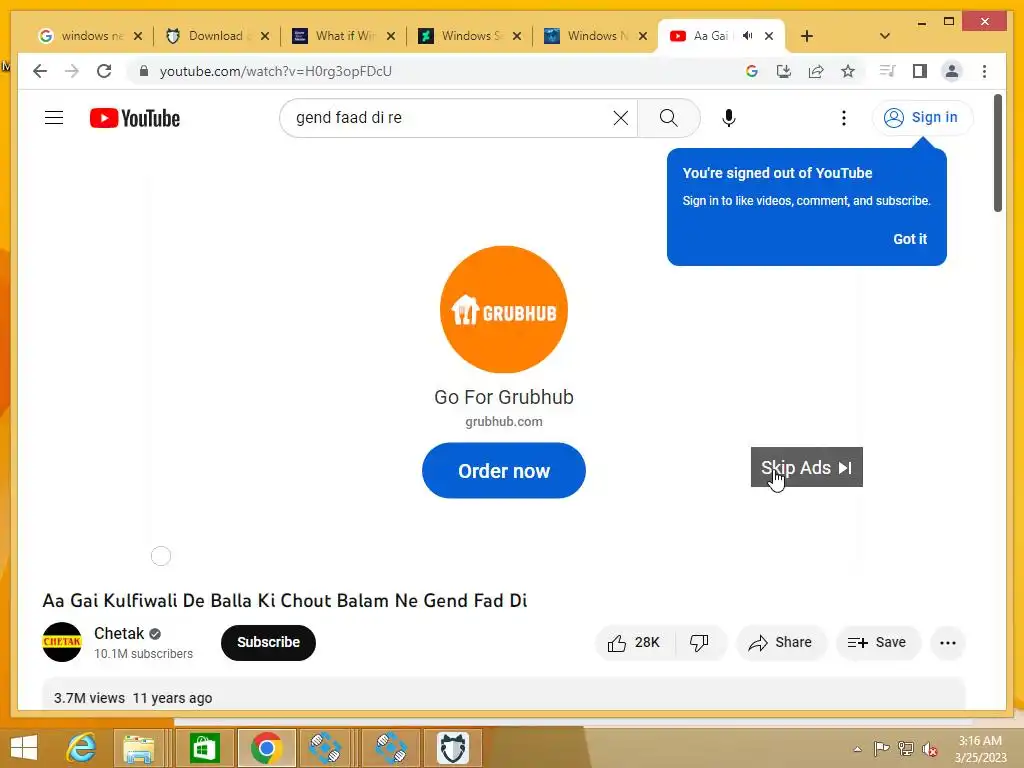Save video to playlist
The image size is (1024, 768).
878,643
